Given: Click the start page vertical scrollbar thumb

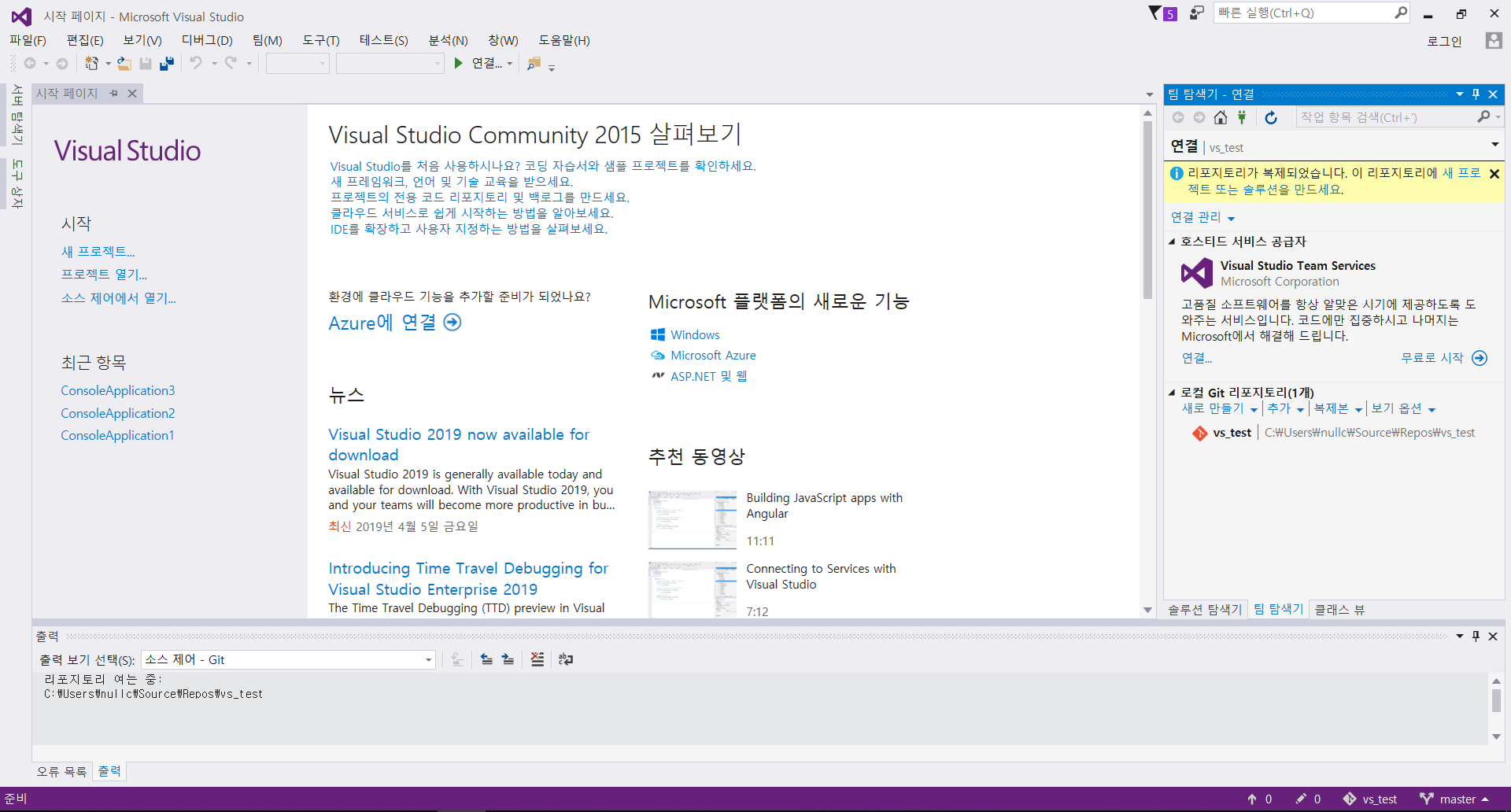Looking at the screenshot, I should (1147, 209).
